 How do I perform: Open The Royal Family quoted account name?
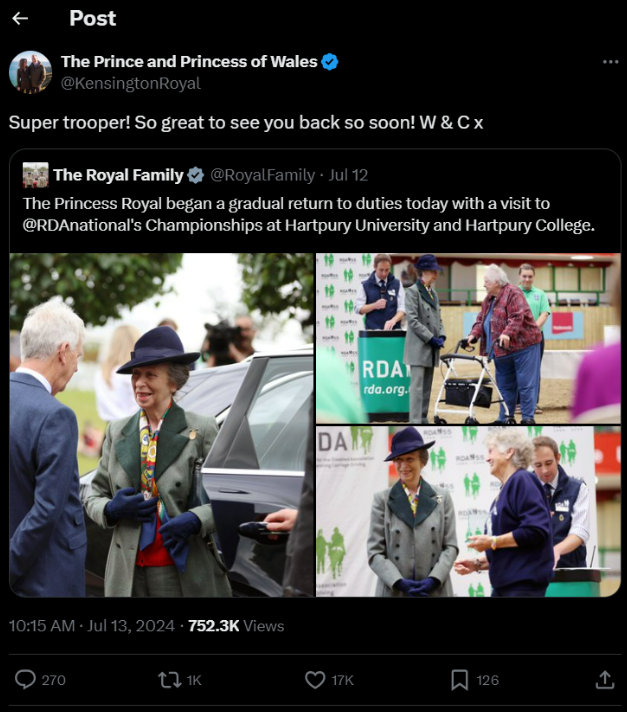pyautogui.click(x=118, y=175)
